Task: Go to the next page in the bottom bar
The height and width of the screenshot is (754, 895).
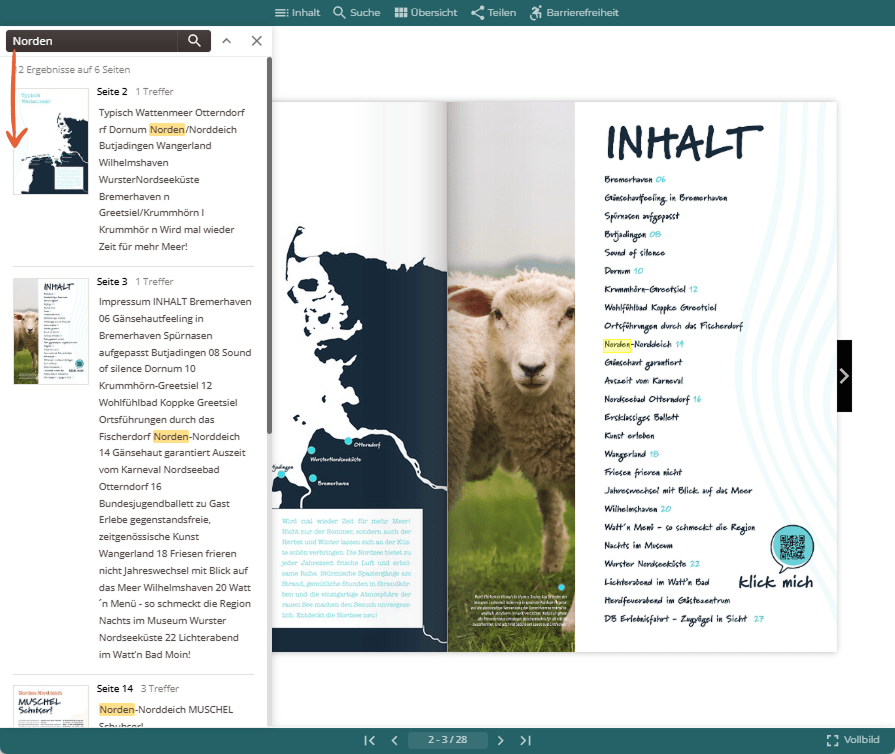Action: click(501, 740)
